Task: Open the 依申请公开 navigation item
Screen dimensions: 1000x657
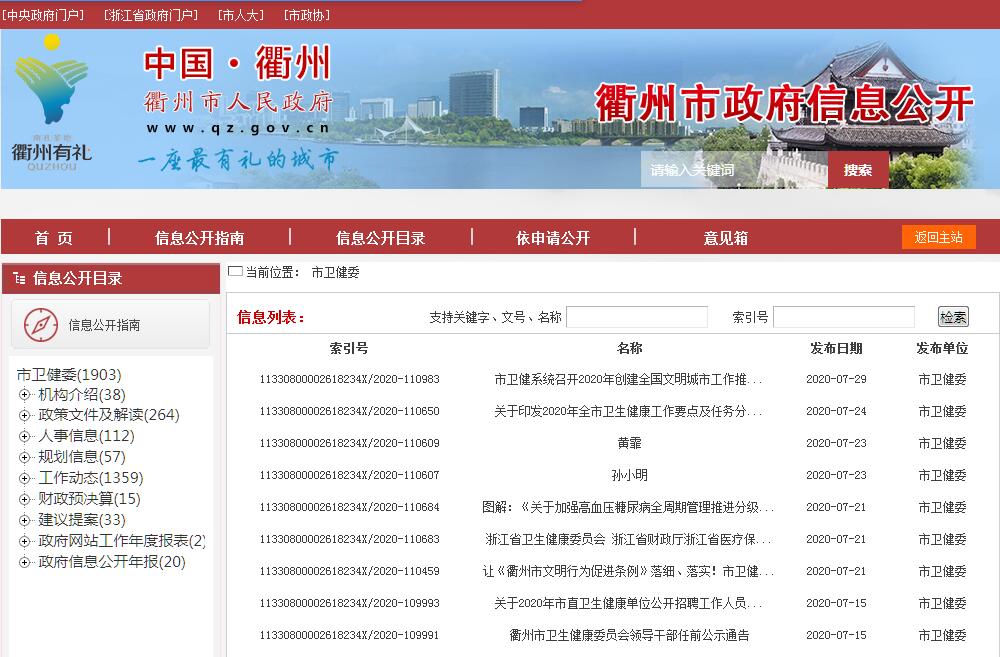Action: coord(552,238)
